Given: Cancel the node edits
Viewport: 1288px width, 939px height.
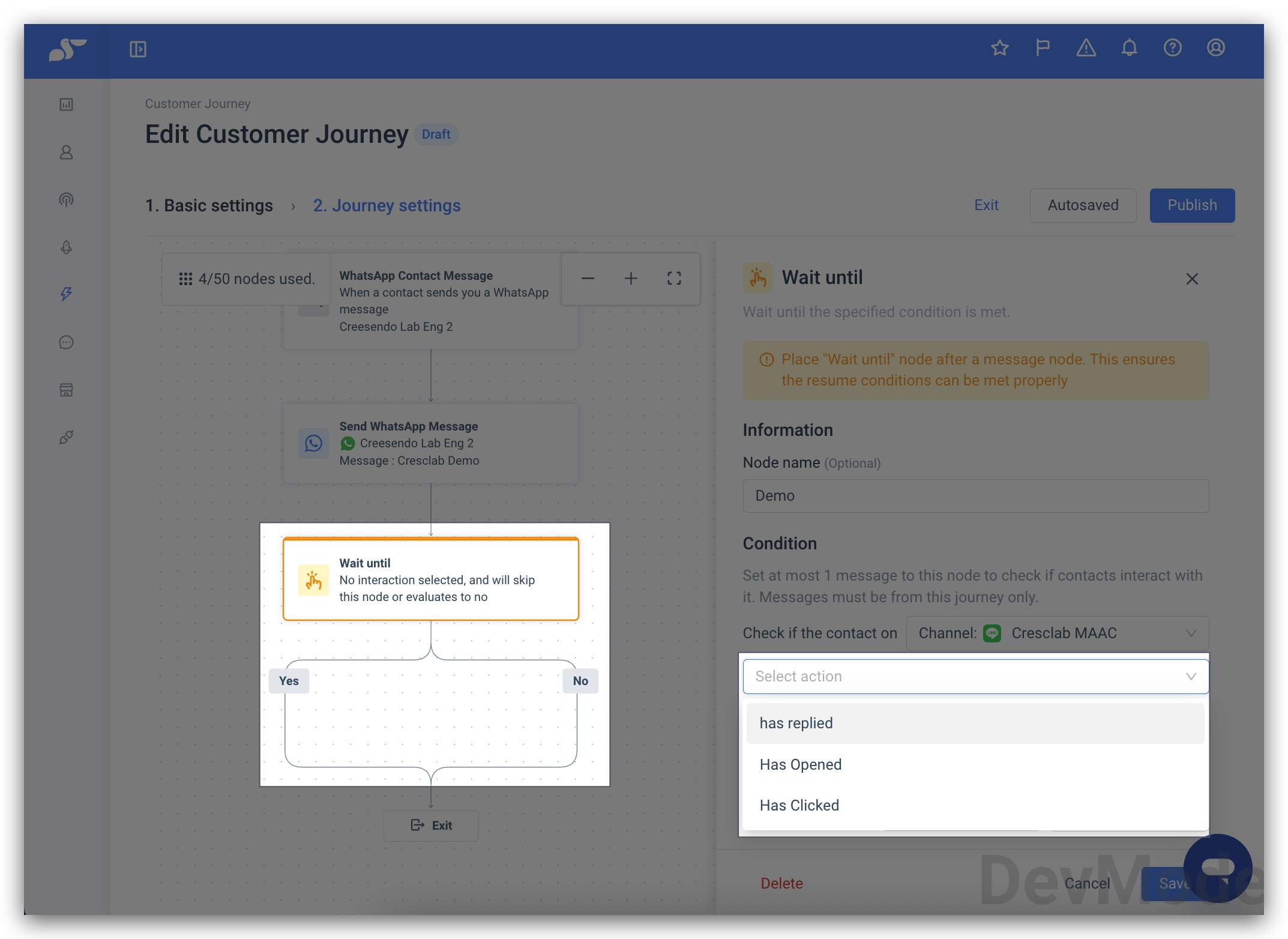Looking at the screenshot, I should coord(1087,883).
